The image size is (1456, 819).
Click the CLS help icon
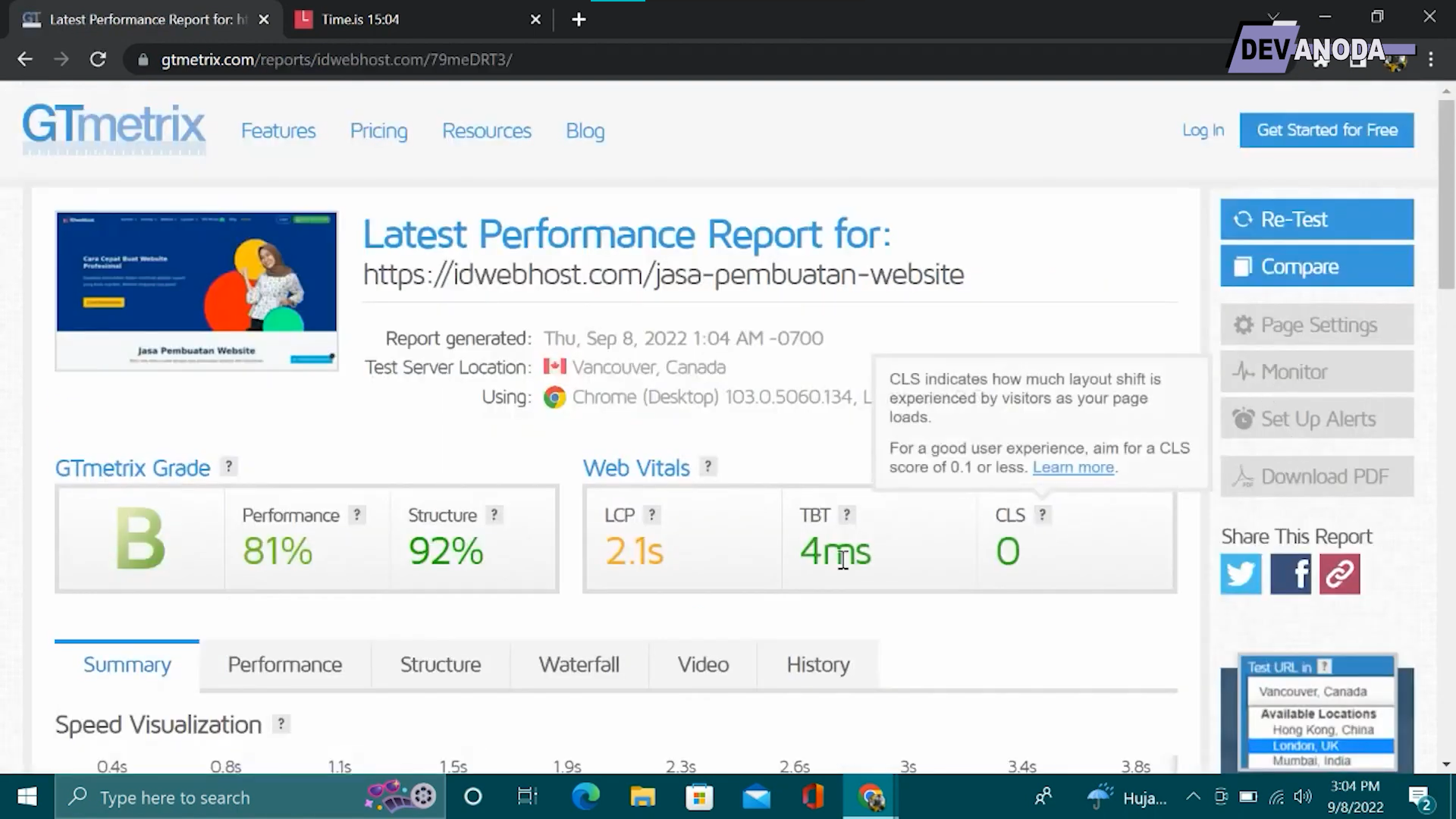[1042, 515]
